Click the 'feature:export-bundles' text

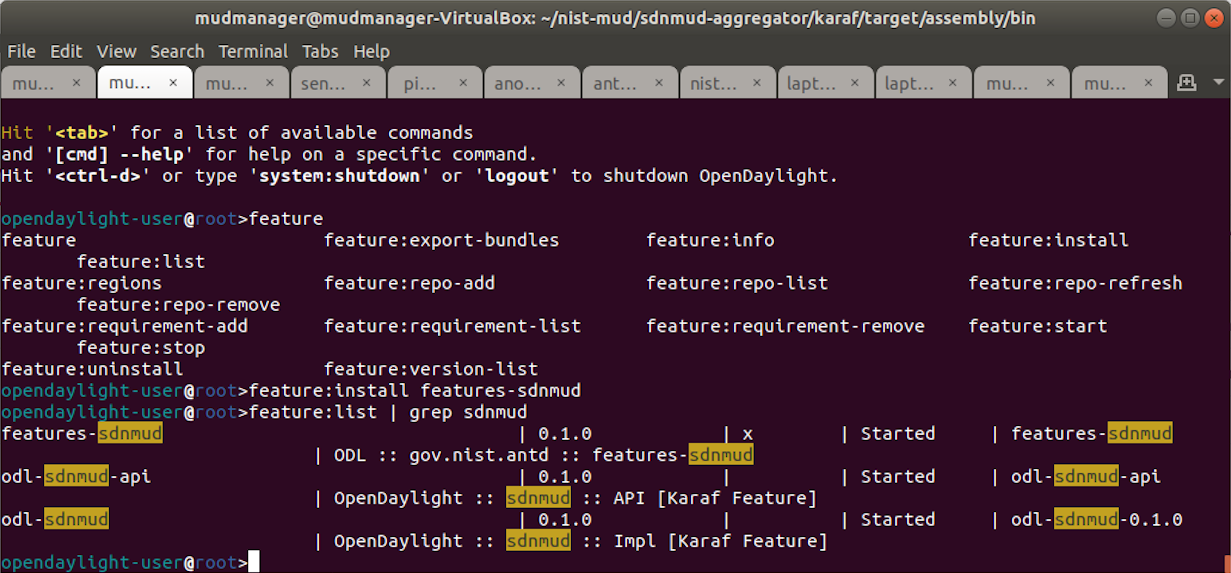(x=441, y=240)
